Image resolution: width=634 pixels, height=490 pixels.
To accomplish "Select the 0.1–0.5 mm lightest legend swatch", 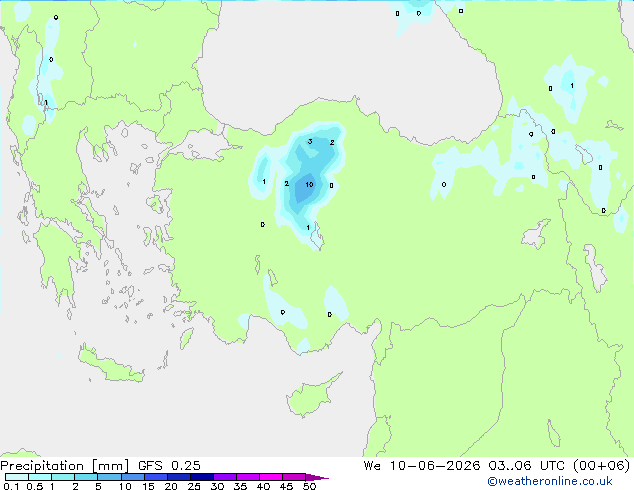I will click(17, 477).
